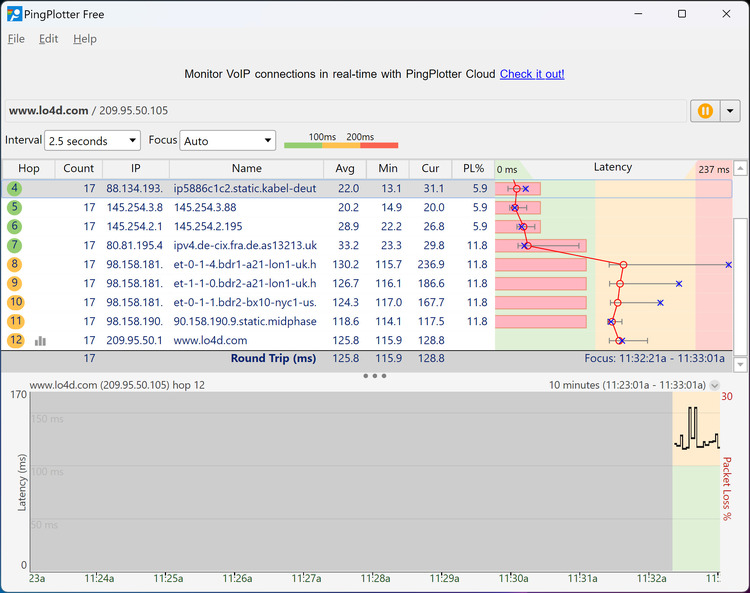Expand the 10 minutes timeline range chevron
The height and width of the screenshot is (593, 750).
pyautogui.click(x=714, y=385)
